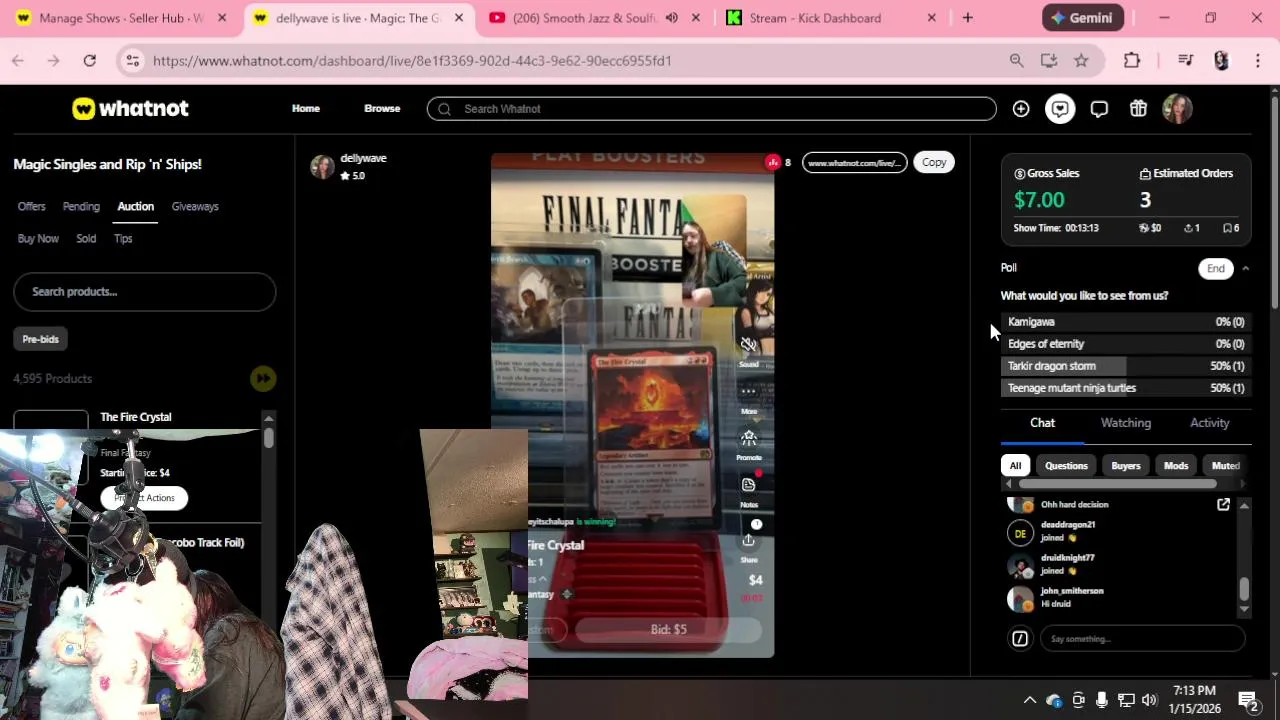Image resolution: width=1280 pixels, height=720 pixels.
Task: Open Windows notification center icon
Action: coord(1248,700)
